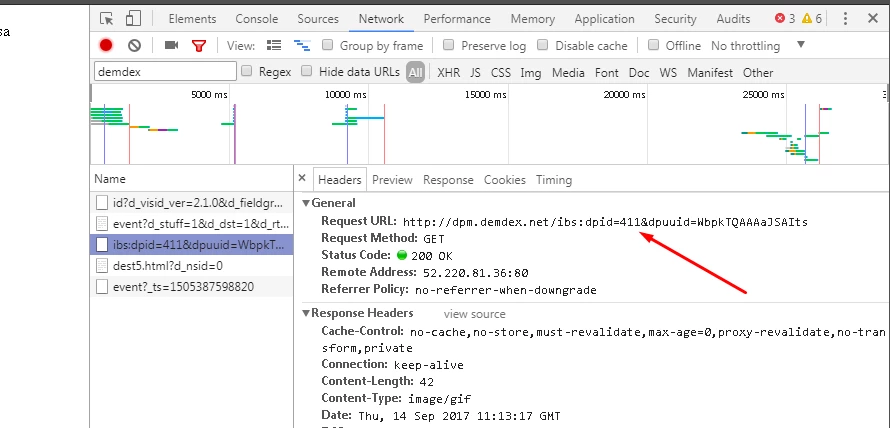Select the All filter type
Image resolution: width=890 pixels, height=428 pixels.
point(415,72)
